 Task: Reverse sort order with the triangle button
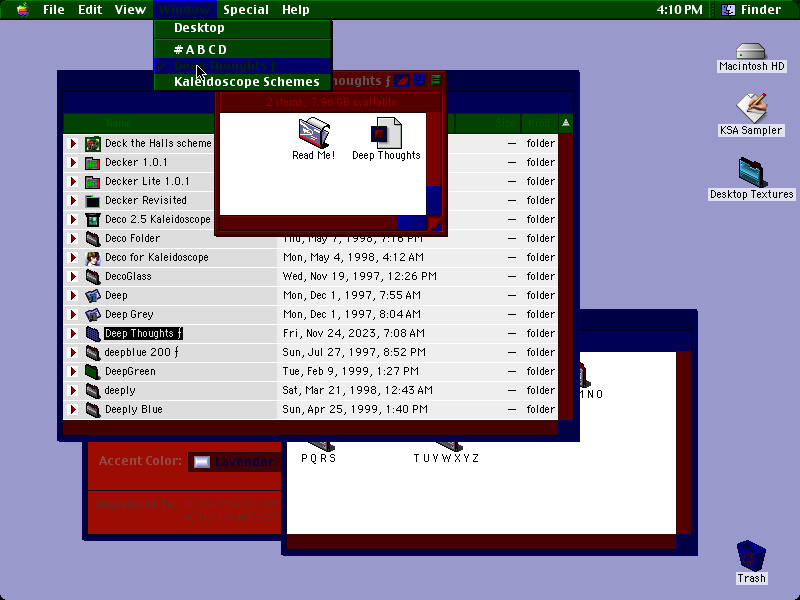565,123
